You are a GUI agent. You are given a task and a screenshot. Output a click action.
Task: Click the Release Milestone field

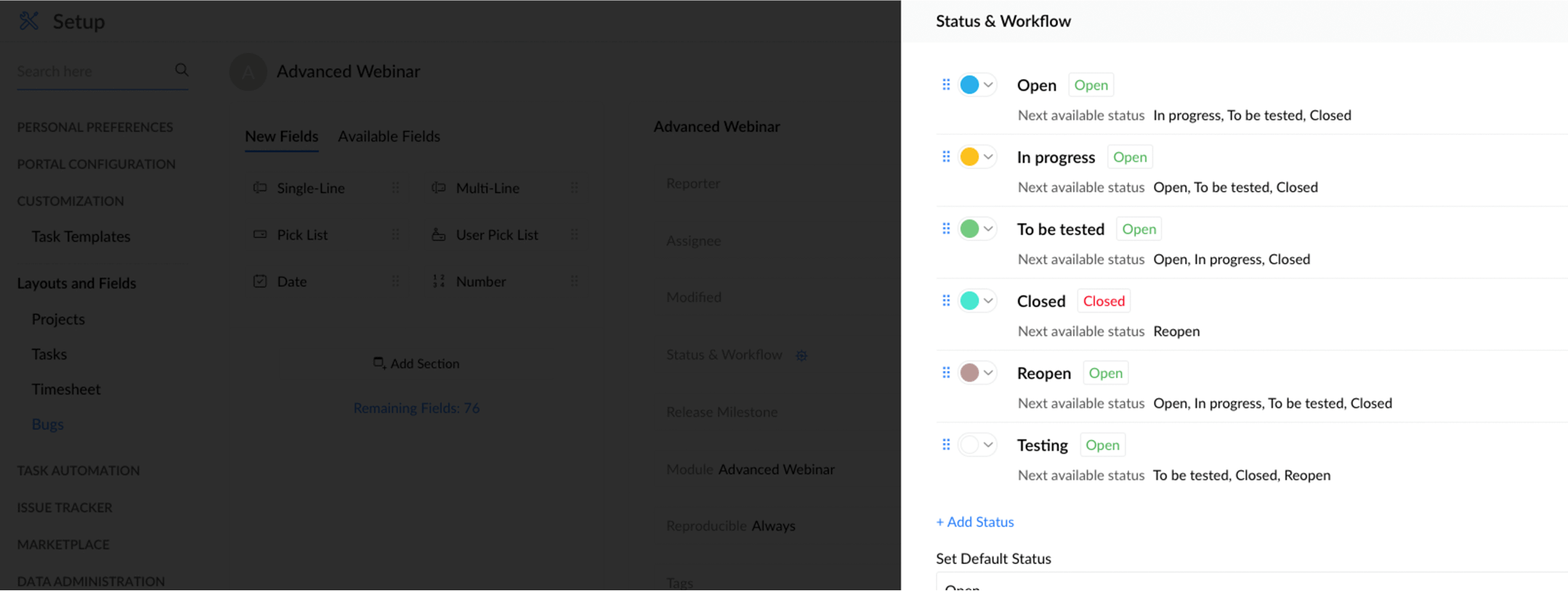(x=722, y=412)
